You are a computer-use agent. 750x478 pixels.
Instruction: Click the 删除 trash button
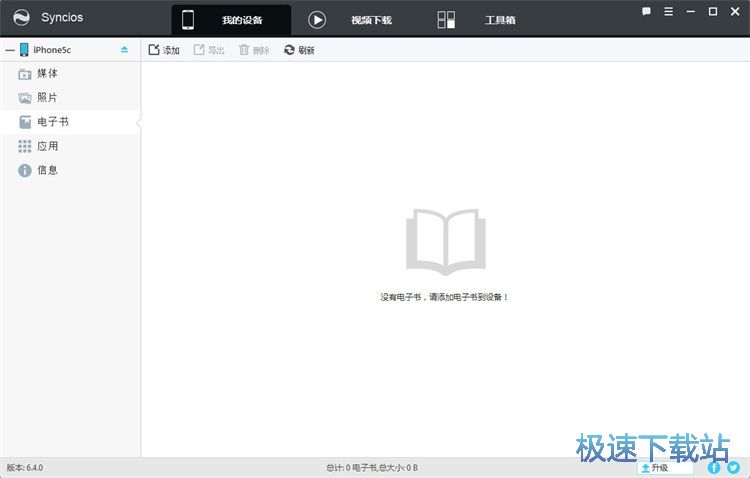254,50
